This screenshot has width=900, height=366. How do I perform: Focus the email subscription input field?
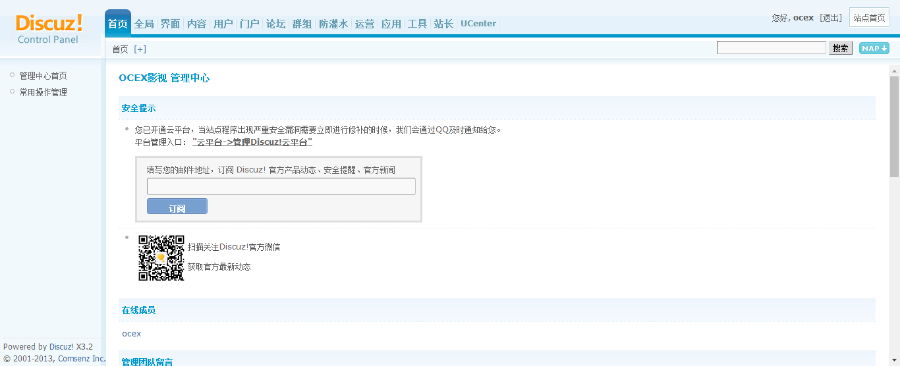click(281, 186)
